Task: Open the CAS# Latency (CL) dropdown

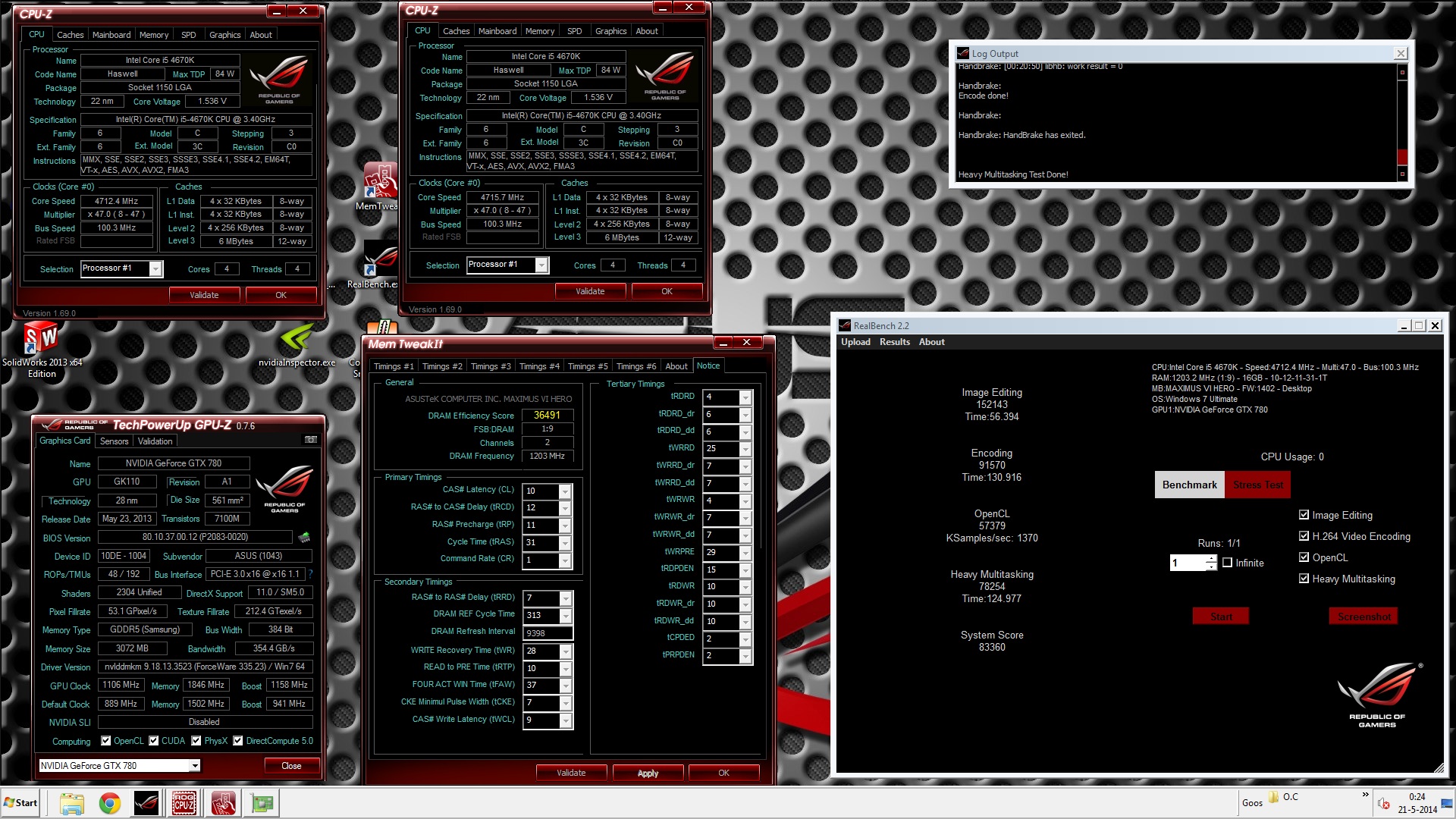Action: pos(565,491)
